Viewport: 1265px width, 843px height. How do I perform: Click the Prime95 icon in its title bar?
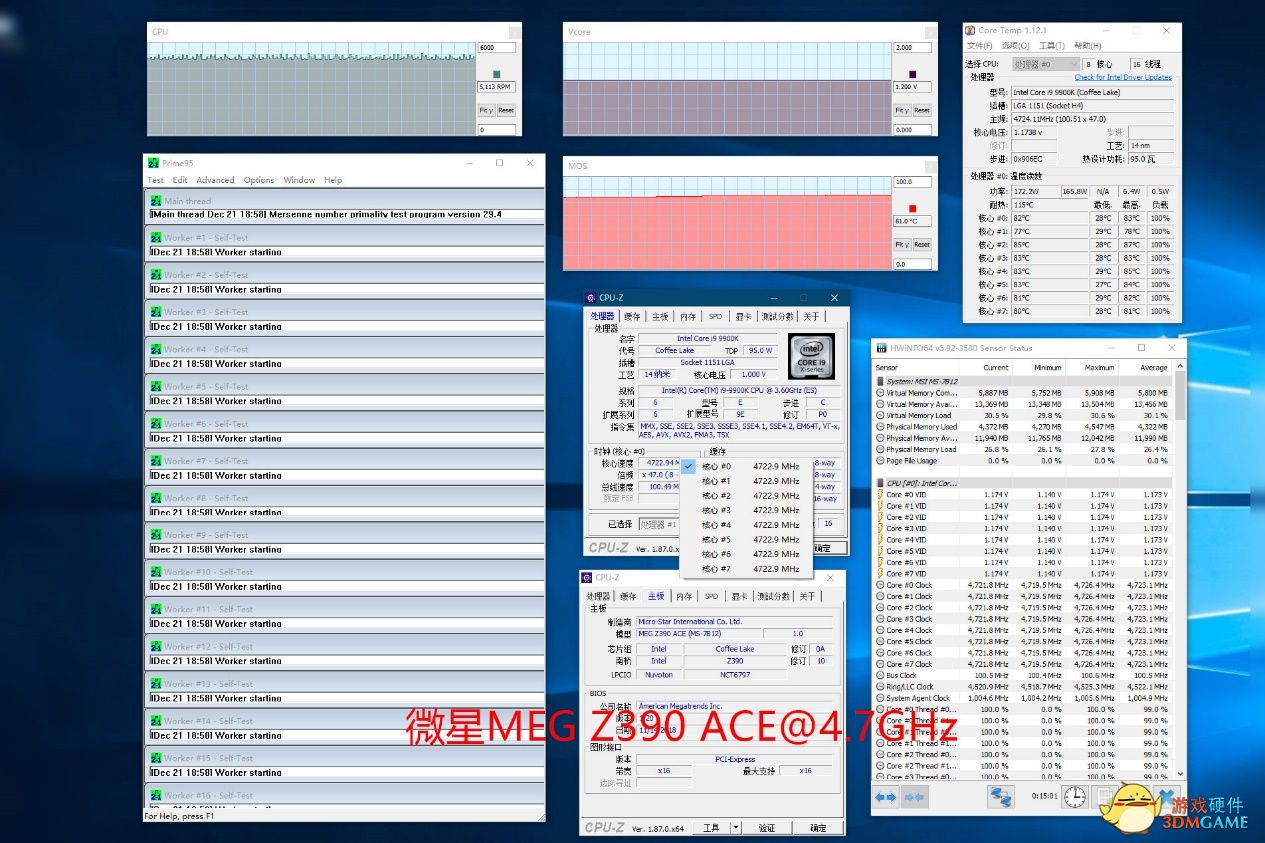click(153, 163)
